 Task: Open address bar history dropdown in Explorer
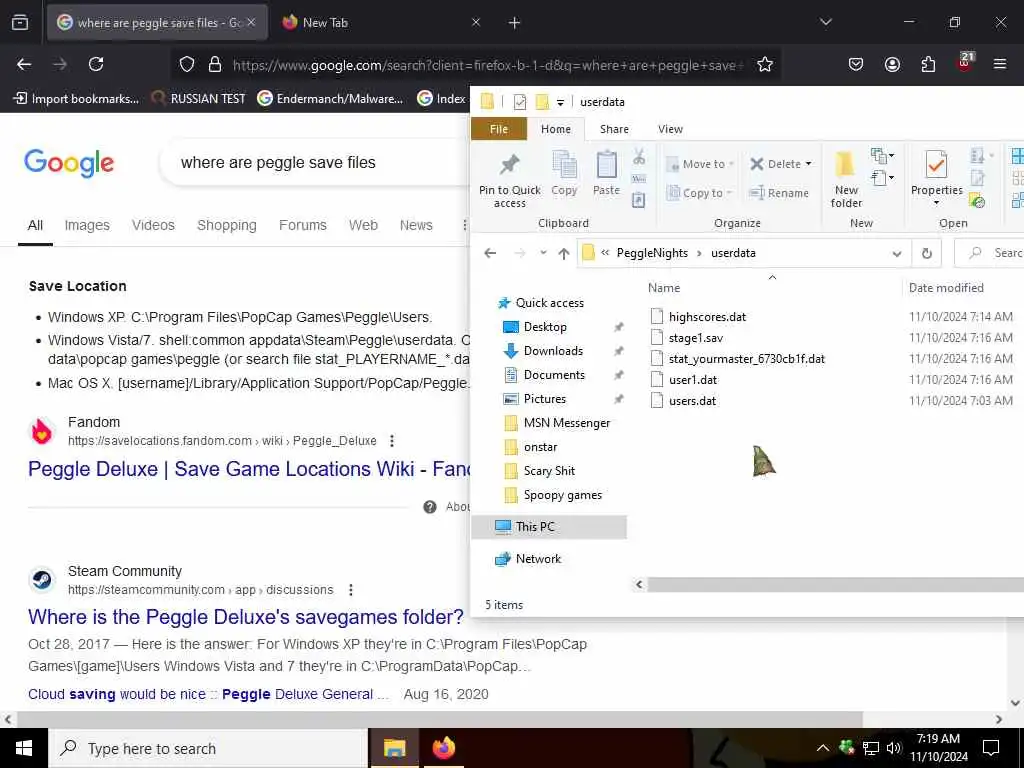897,253
